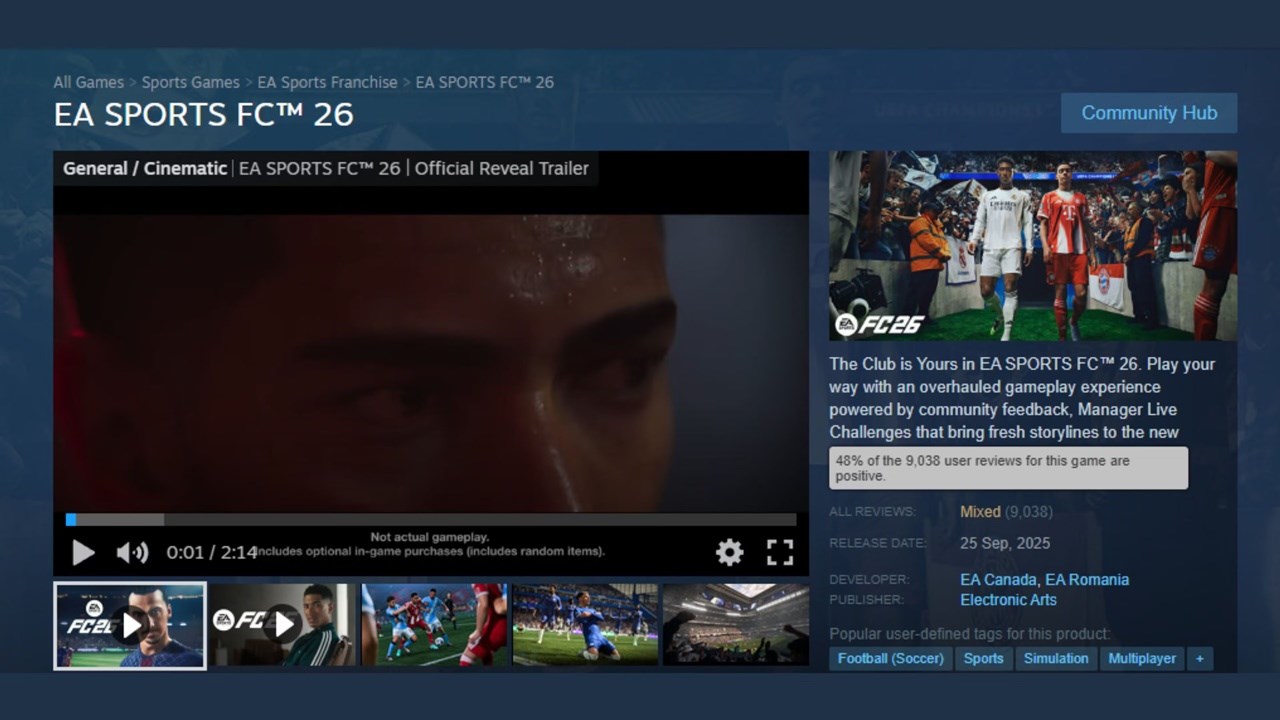Screen dimensions: 1280x720
Task: Select first FC26 trailer thumbnail
Action: 130,626
